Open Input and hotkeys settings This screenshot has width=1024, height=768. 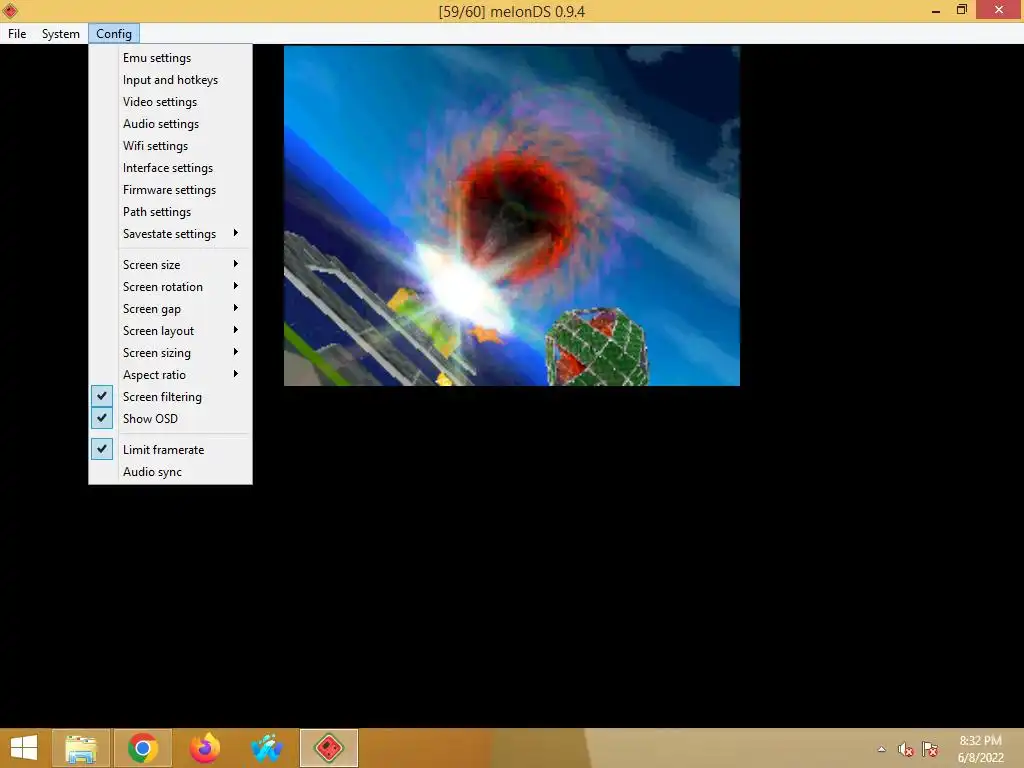pos(170,80)
